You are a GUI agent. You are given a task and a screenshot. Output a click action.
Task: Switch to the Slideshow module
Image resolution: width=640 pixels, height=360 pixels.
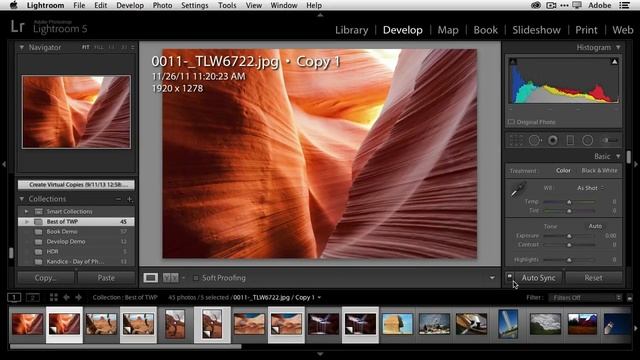(x=536, y=30)
